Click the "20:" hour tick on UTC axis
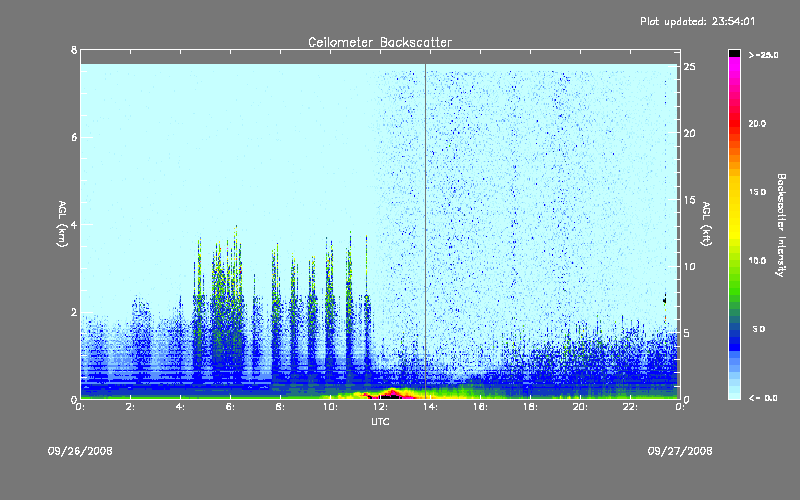 pyautogui.click(x=581, y=407)
